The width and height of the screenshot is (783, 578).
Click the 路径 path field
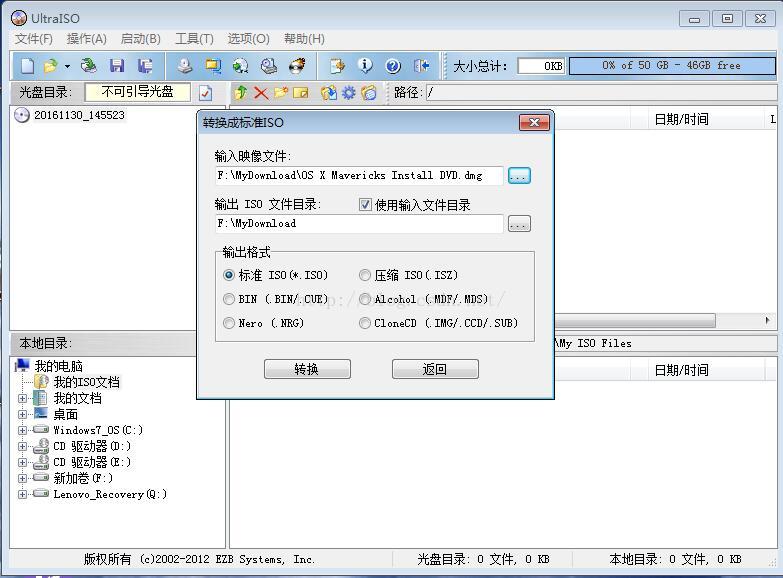click(601, 92)
